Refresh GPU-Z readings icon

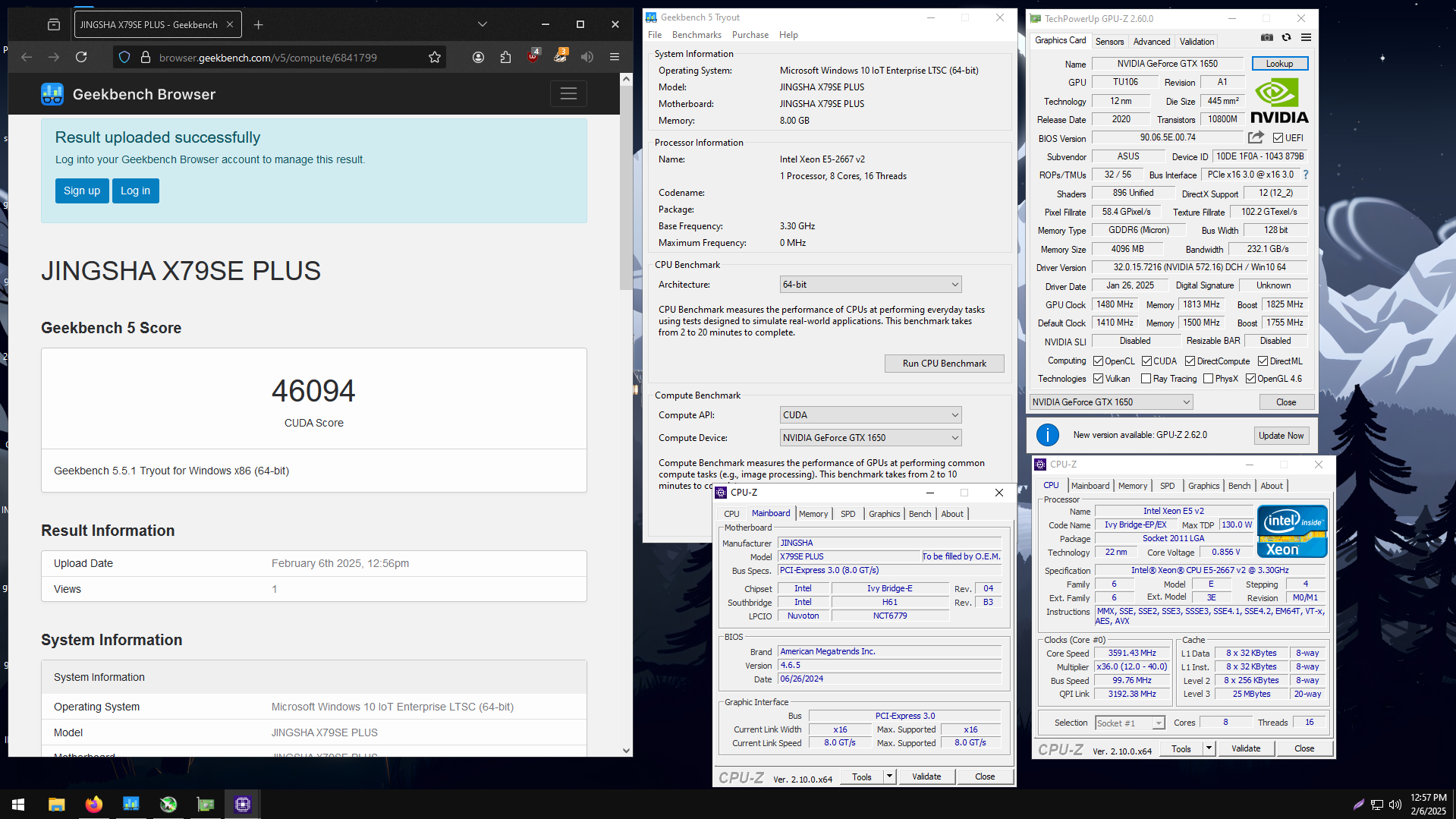pos(1286,37)
